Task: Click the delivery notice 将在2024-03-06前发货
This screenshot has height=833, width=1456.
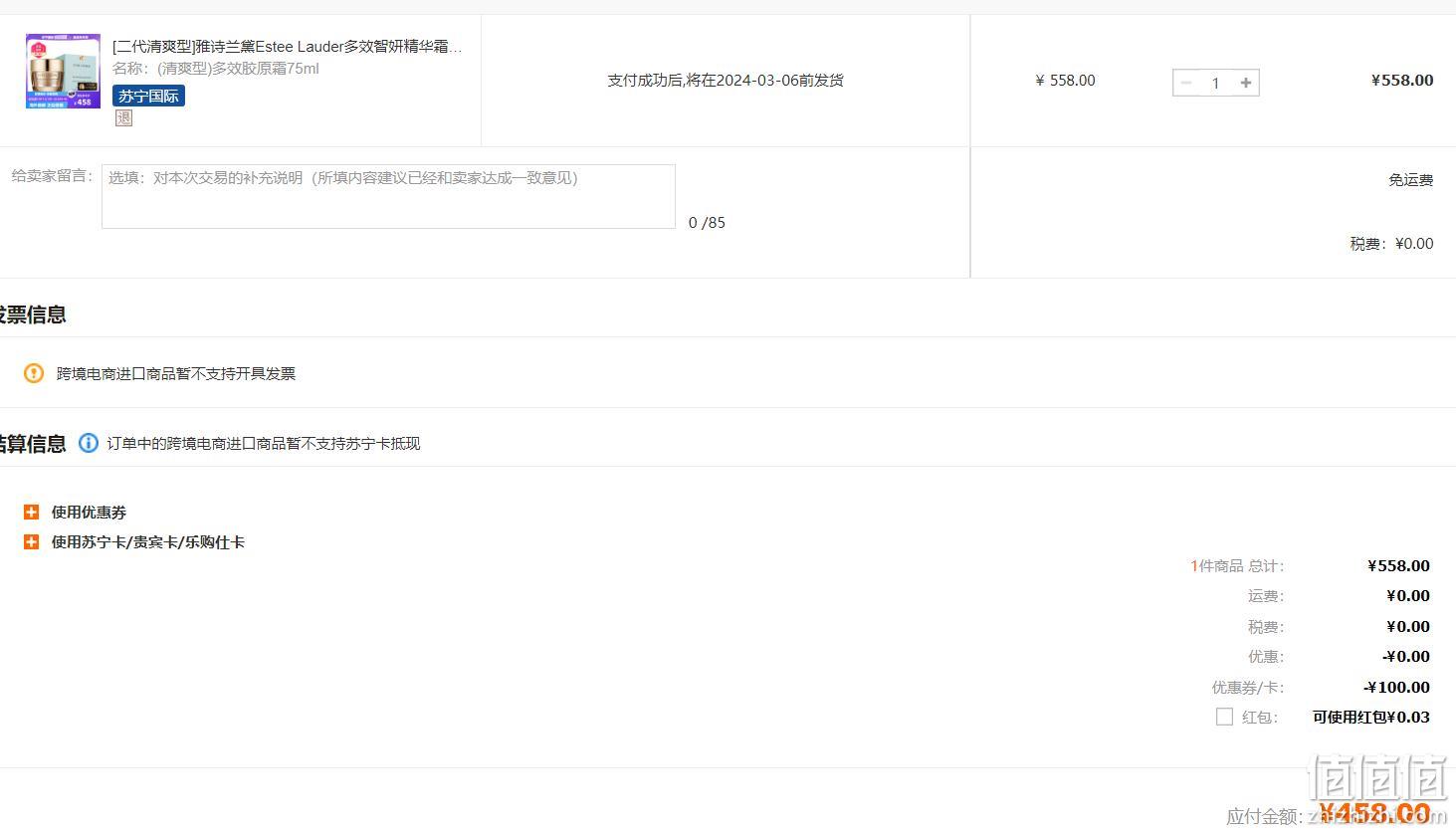Action: click(764, 81)
